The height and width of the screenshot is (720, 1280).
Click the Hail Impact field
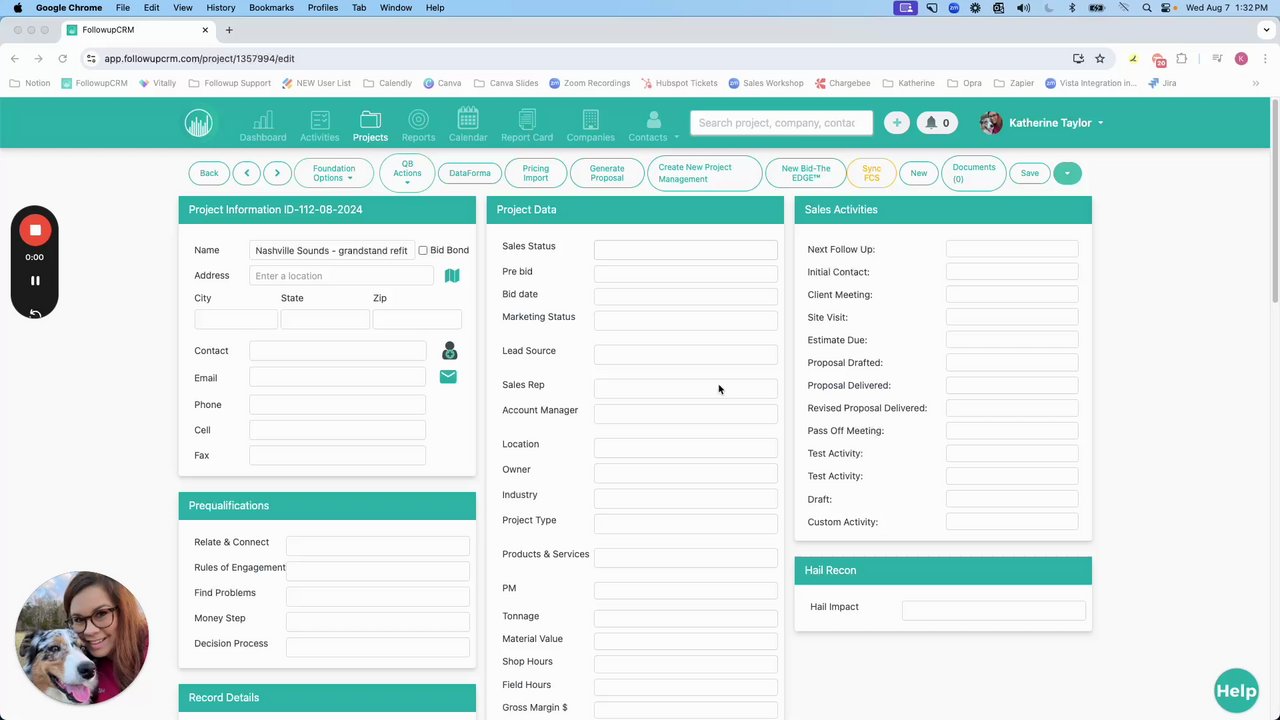point(993,610)
